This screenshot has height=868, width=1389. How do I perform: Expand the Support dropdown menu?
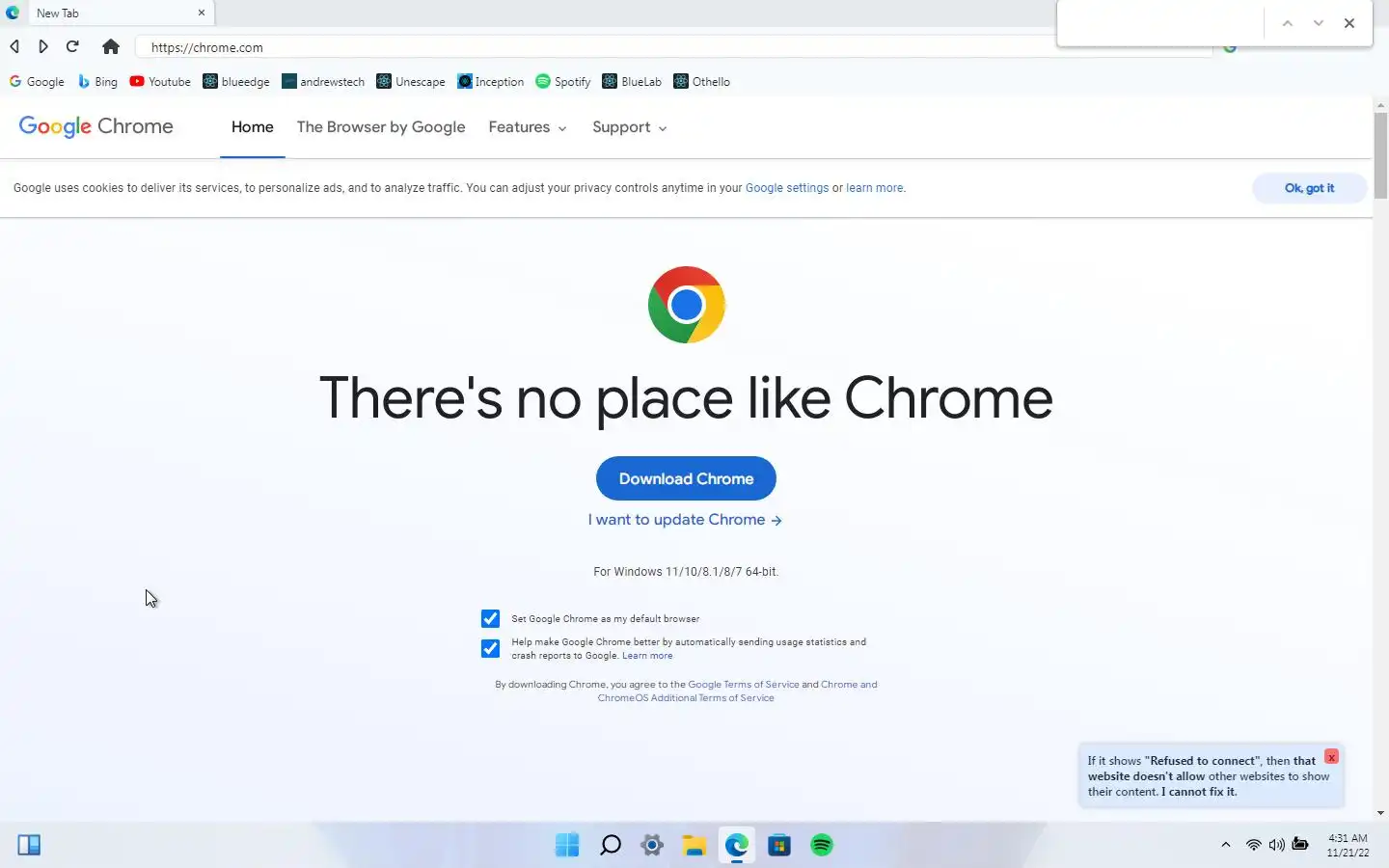click(x=629, y=127)
